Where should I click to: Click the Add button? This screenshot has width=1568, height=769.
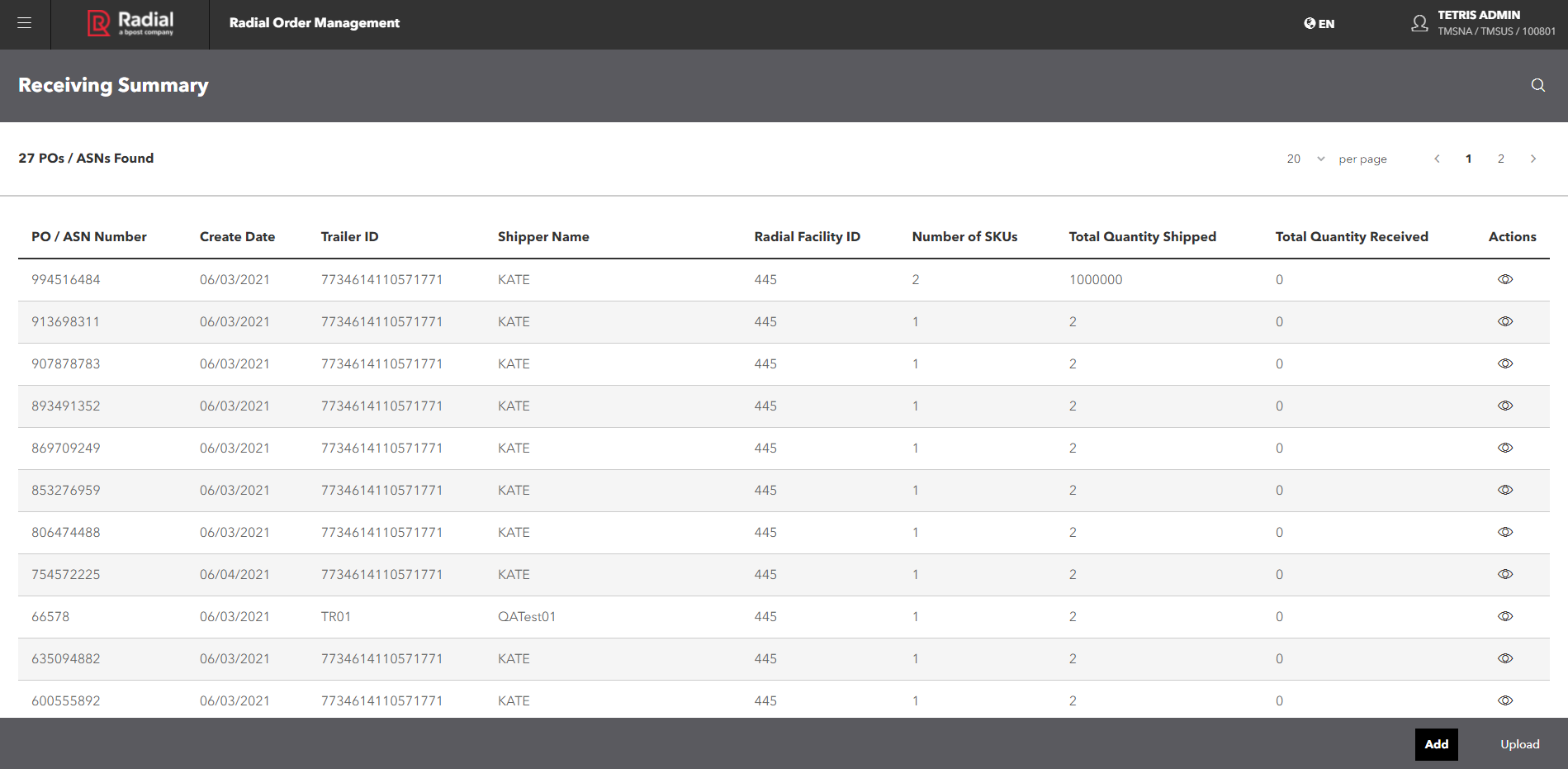pos(1437,743)
